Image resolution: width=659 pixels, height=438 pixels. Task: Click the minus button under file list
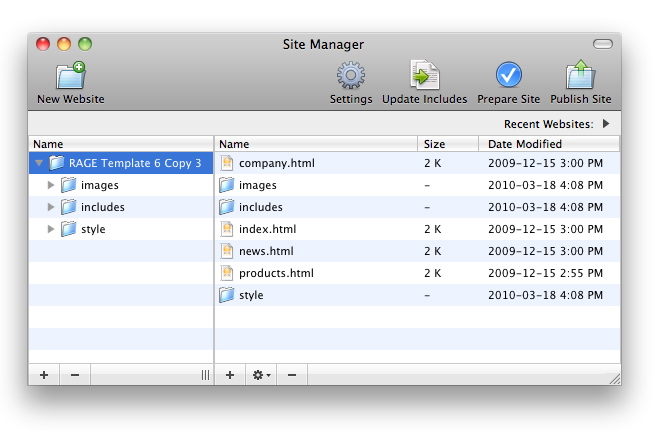(292, 375)
